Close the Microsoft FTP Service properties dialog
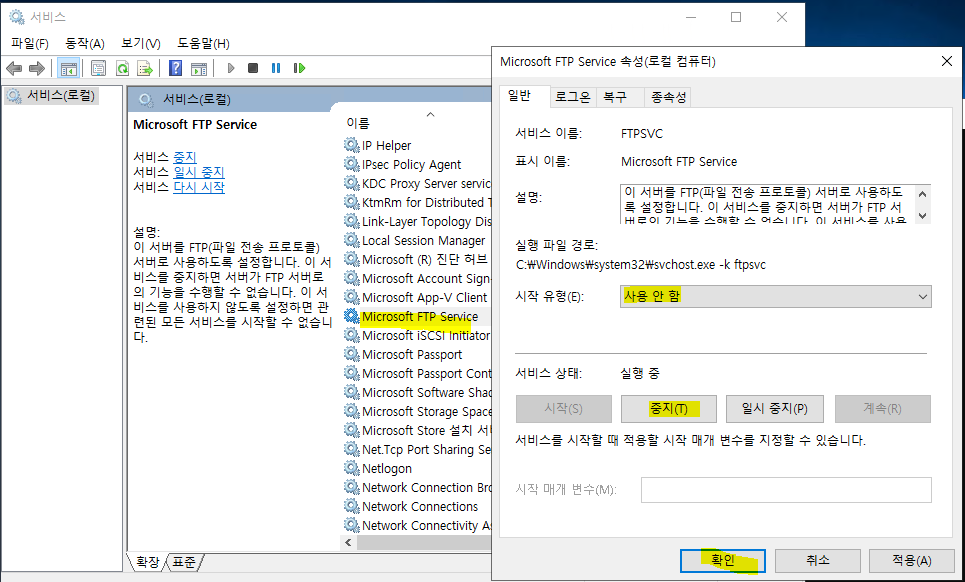The height and width of the screenshot is (582, 965). pyautogui.click(x=947, y=61)
